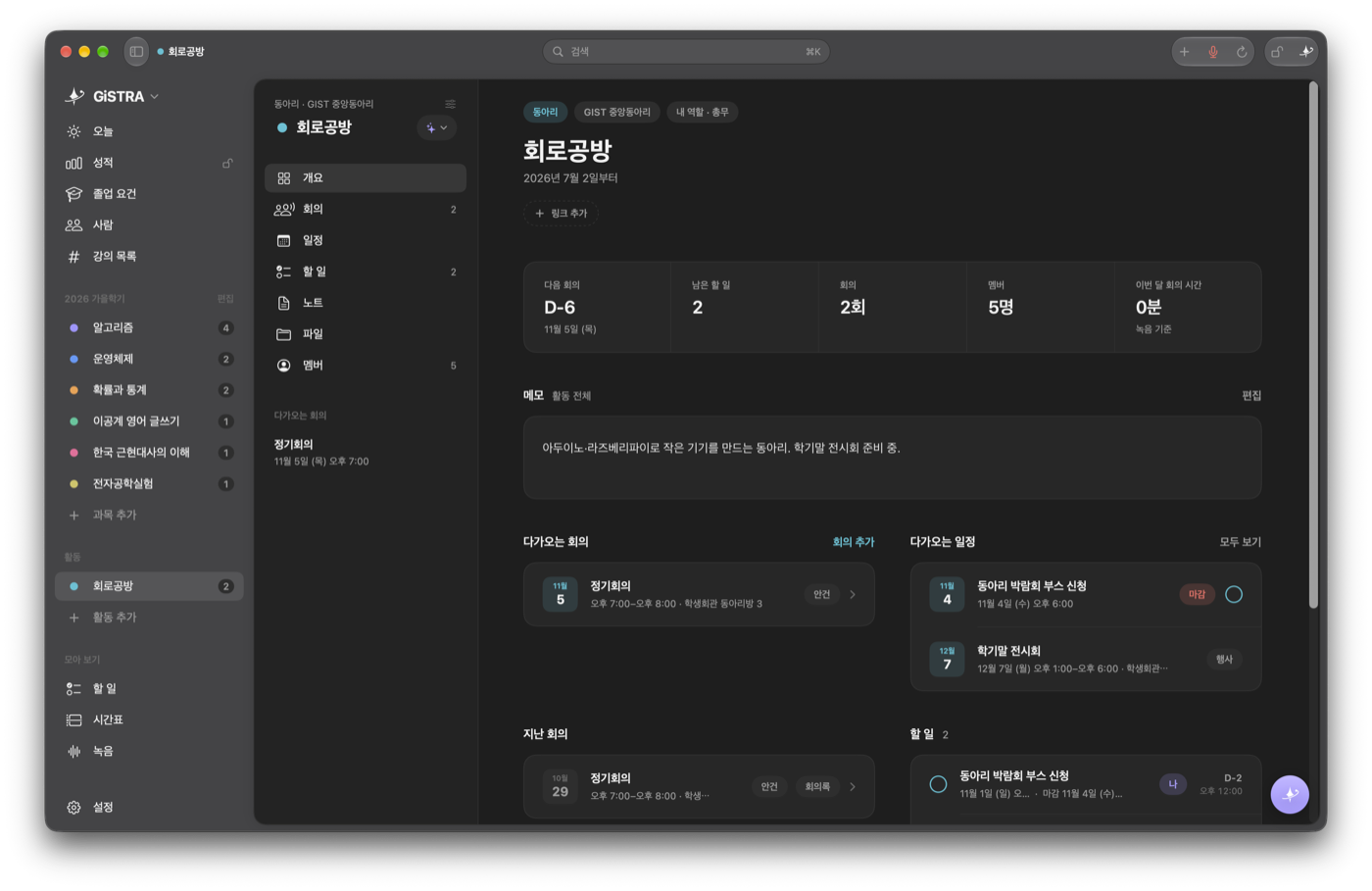Switch to the 일정 tab
Screen dimensions: 1372x891
(x=366, y=240)
